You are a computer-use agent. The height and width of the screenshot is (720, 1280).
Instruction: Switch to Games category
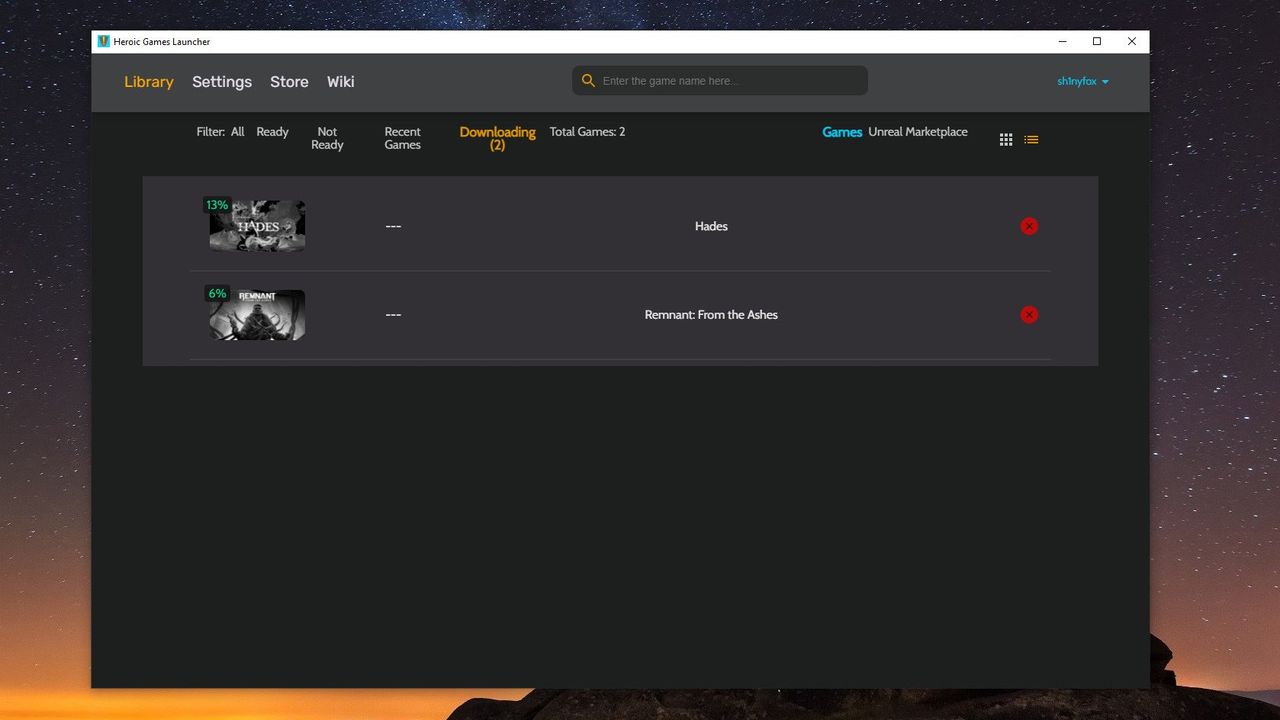(x=842, y=132)
